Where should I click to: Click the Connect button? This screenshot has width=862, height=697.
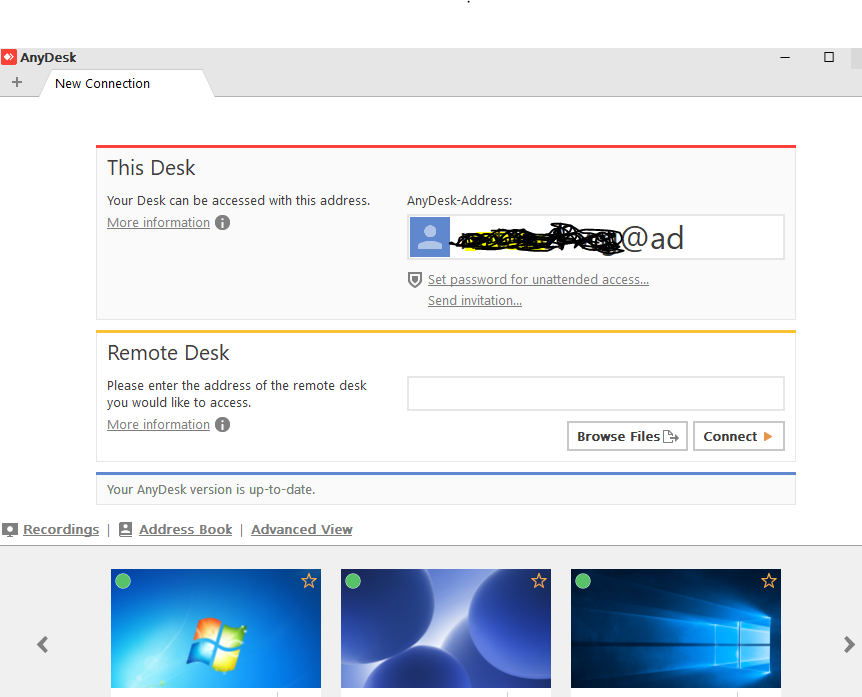739,436
